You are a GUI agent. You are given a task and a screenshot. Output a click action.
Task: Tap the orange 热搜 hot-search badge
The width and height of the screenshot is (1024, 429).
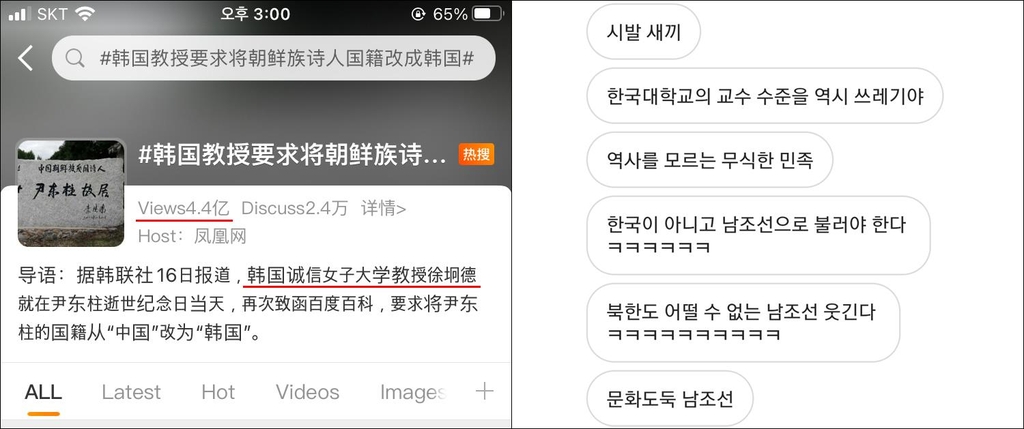pyautogui.click(x=476, y=154)
